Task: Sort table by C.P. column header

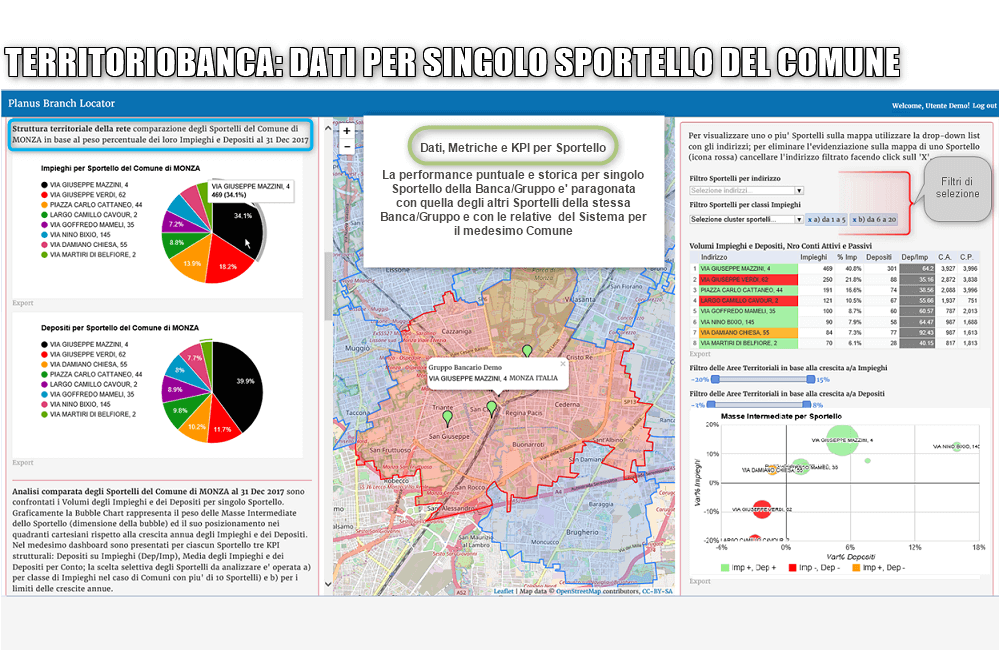Action: (967, 257)
